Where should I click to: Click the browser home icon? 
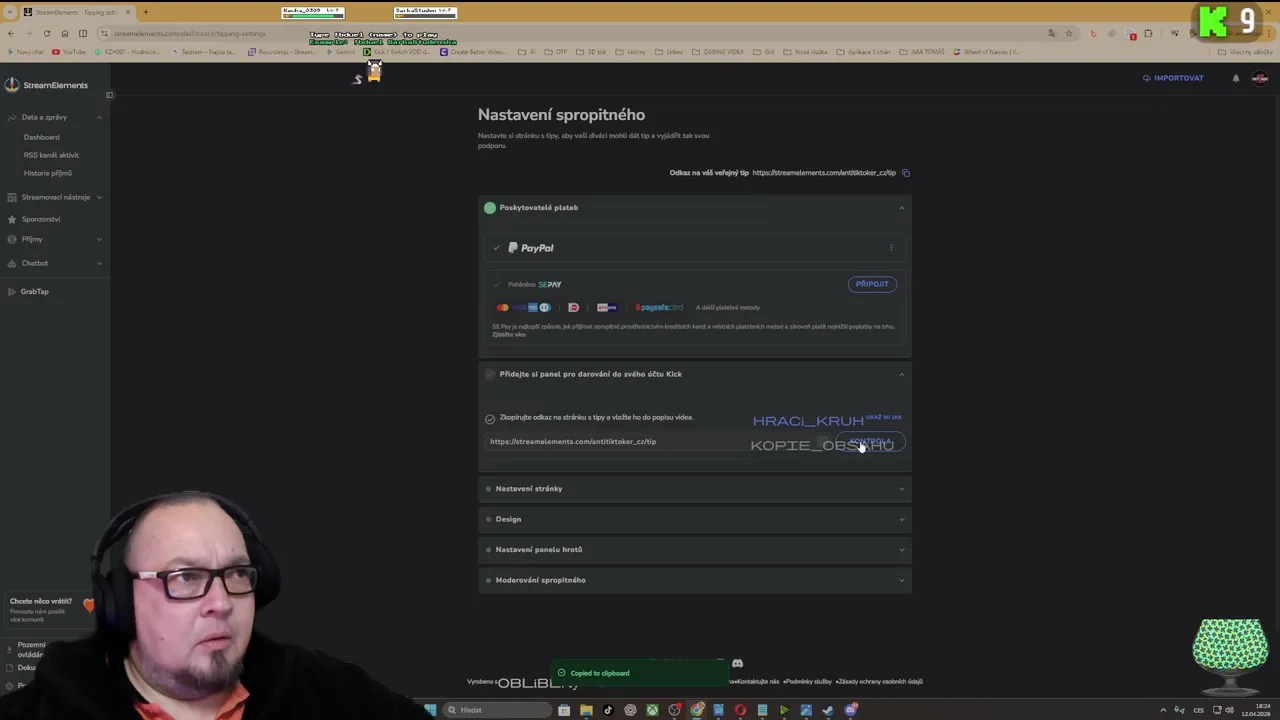(x=65, y=33)
